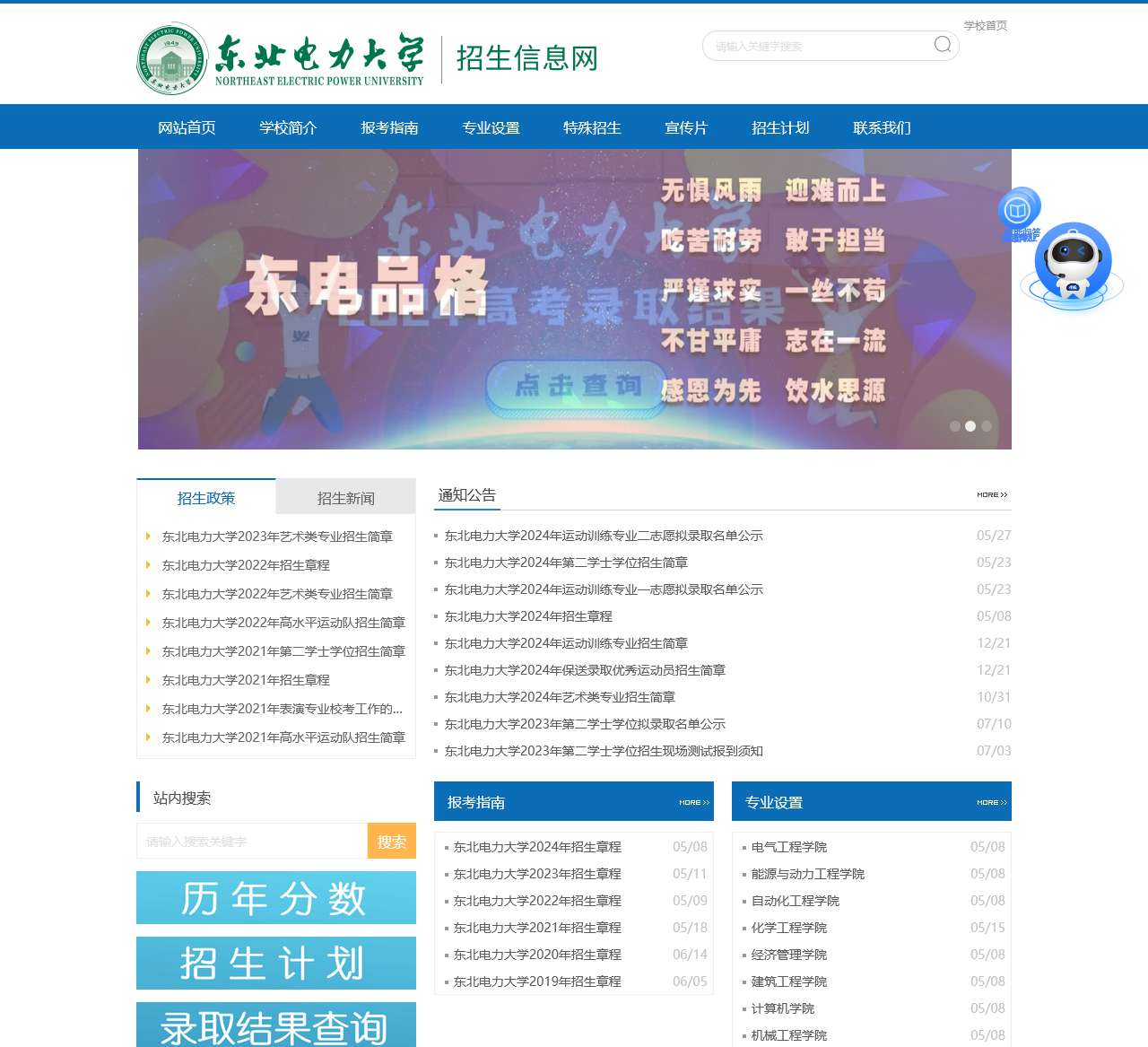Select the third carousel dot
Image resolution: width=1148 pixels, height=1047 pixels.
point(987,426)
